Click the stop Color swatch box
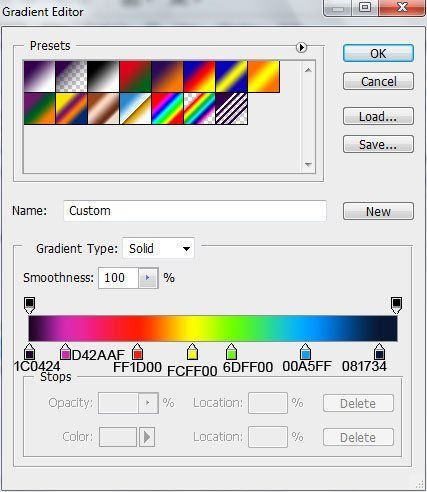Image resolution: width=427 pixels, height=492 pixels. [118, 437]
